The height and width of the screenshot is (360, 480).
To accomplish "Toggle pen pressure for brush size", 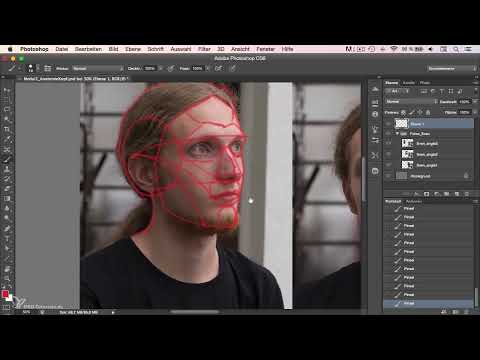I will pyautogui.click(x=233, y=68).
